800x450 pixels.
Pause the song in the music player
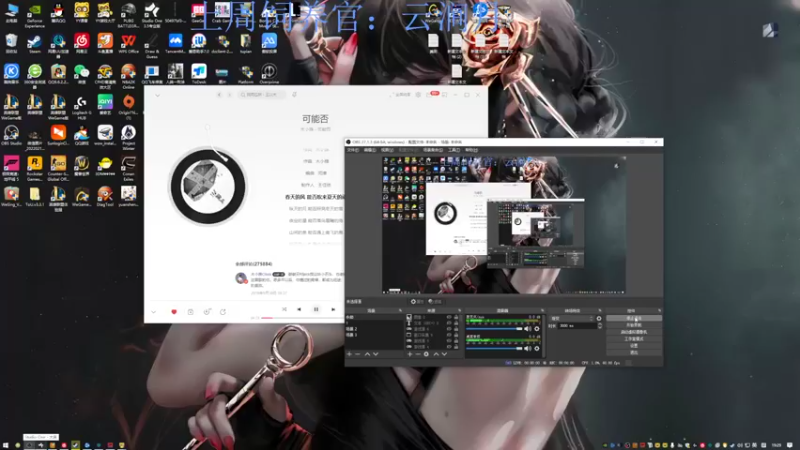(x=316, y=309)
